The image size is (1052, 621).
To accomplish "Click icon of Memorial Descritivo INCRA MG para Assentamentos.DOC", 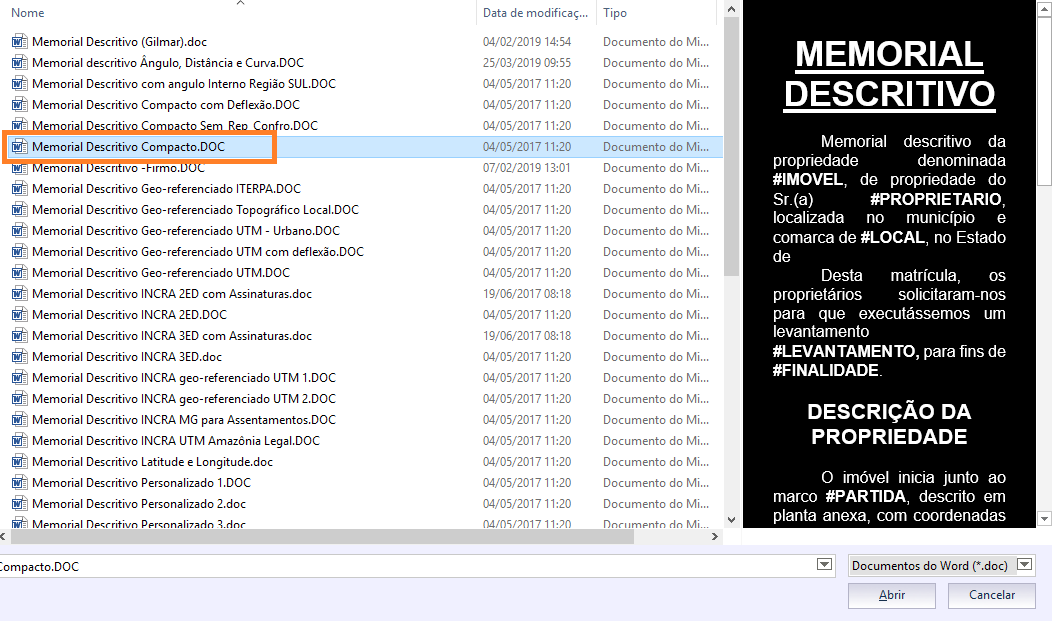I will (x=19, y=420).
